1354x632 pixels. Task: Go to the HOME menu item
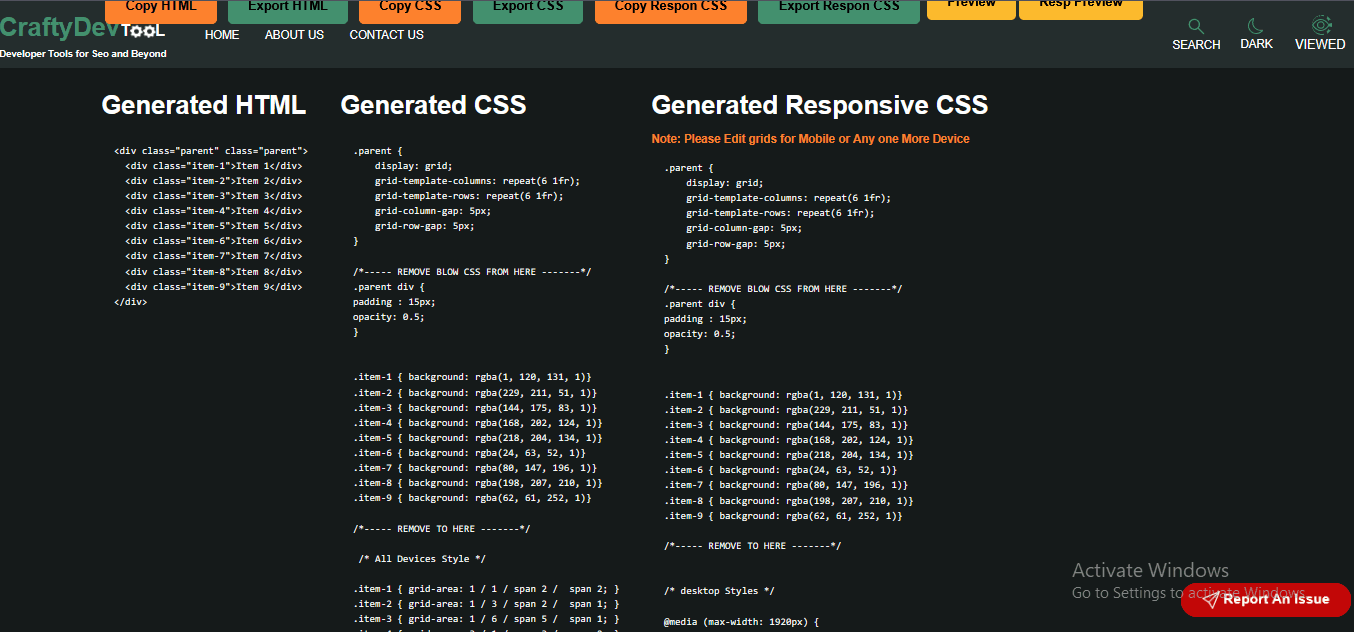222,35
